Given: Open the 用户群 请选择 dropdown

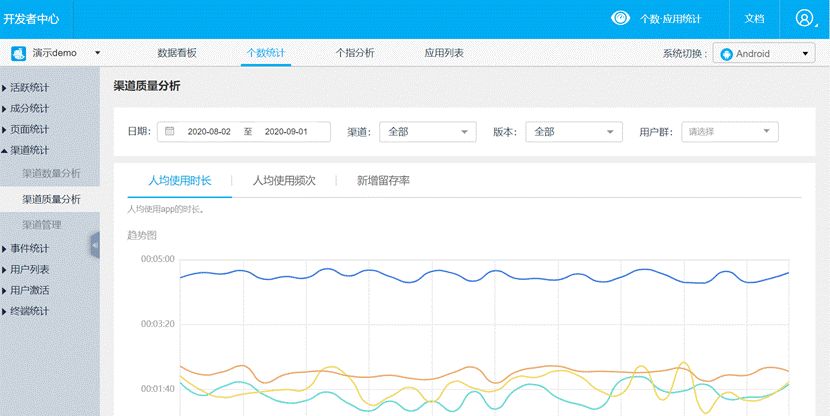Looking at the screenshot, I should pos(730,132).
